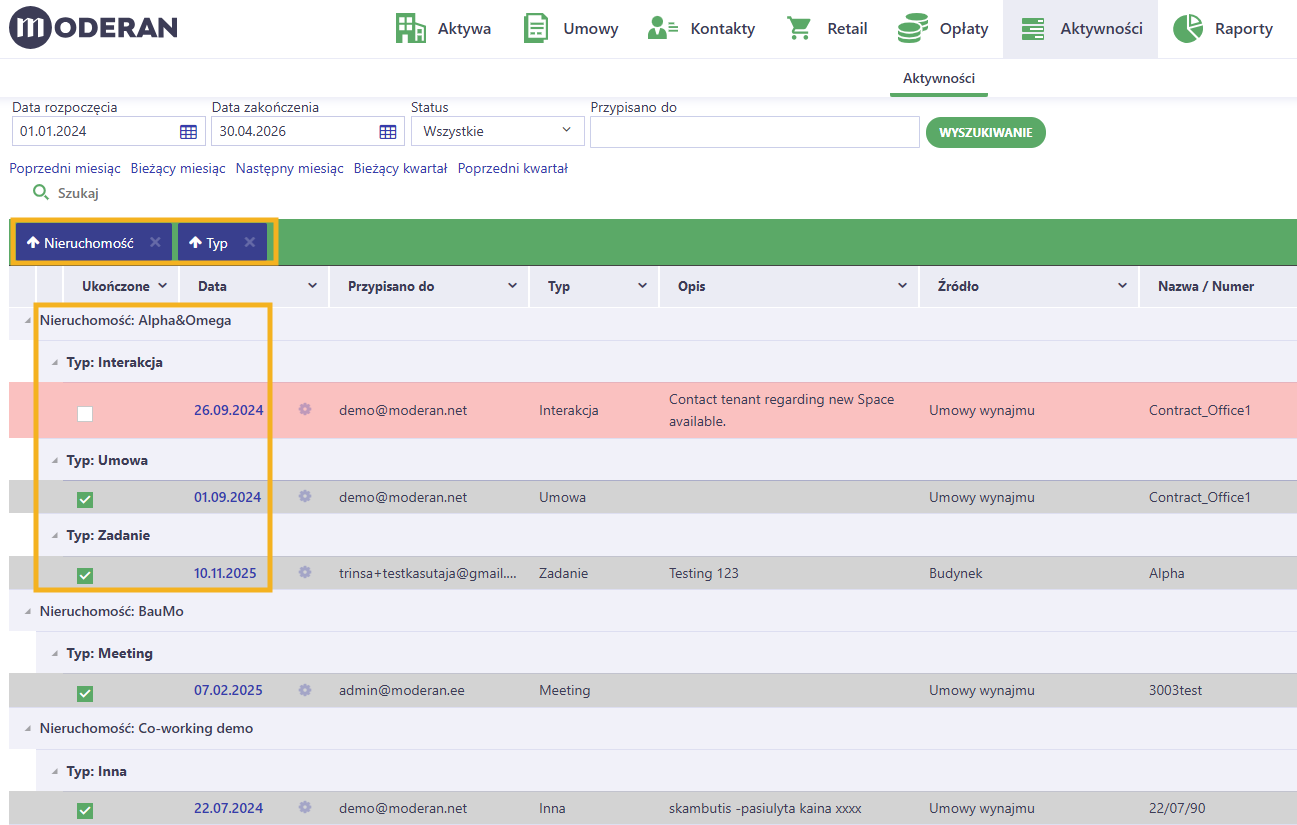Image resolution: width=1297 pixels, height=825 pixels.
Task: Open the Typ column header menu
Action: coord(642,286)
